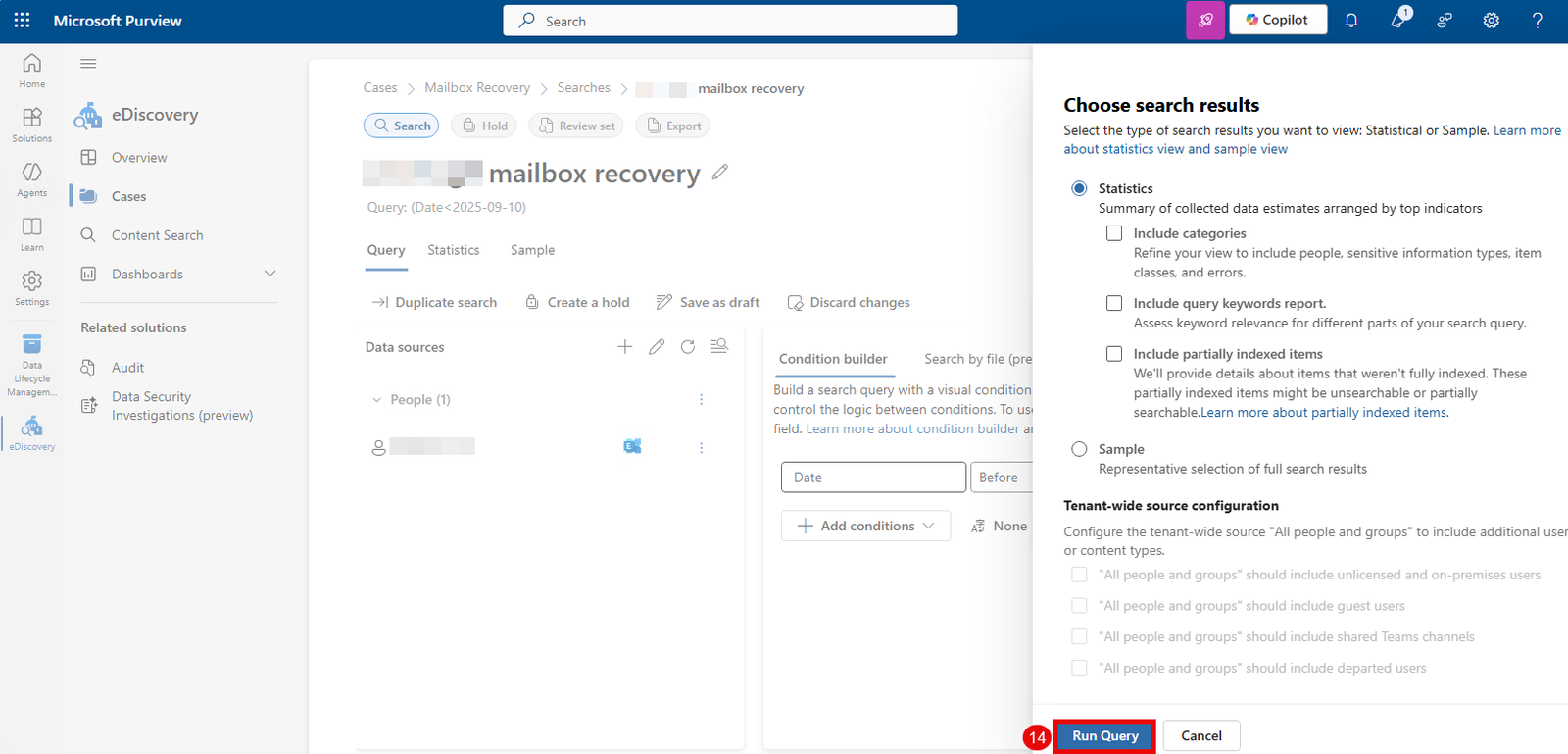The height and width of the screenshot is (754, 1568).
Task: Rename search using pencil icon beside title
Action: (720, 173)
